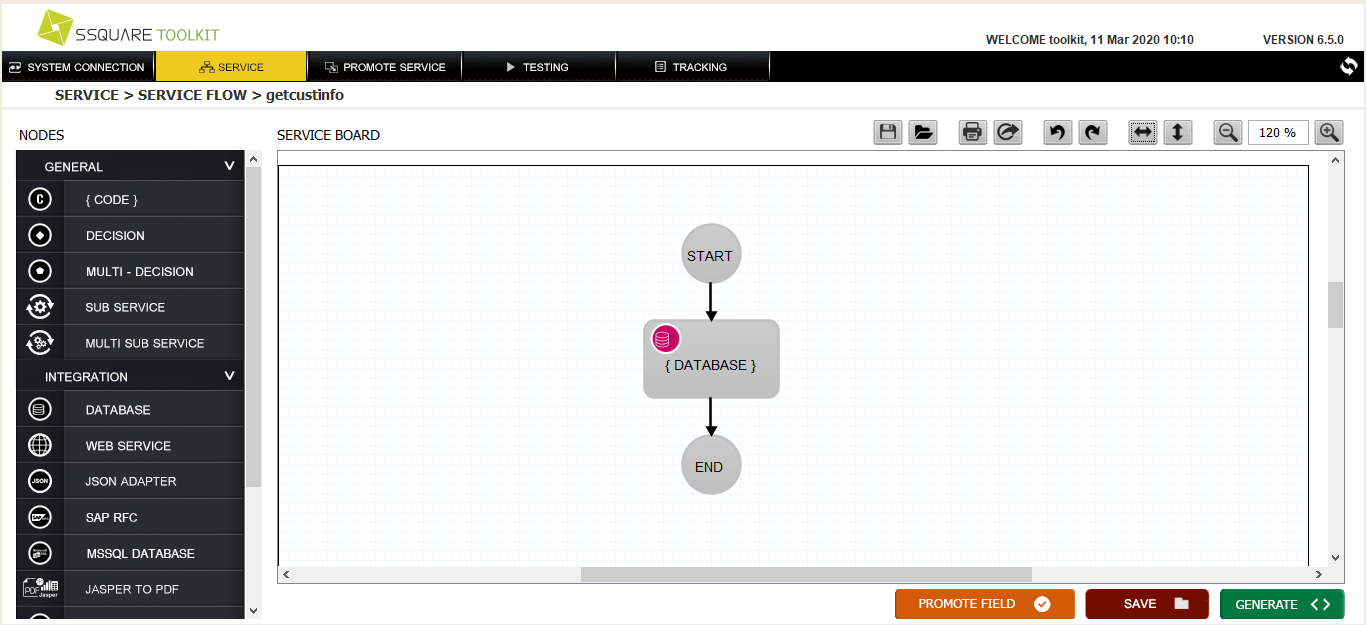The width and height of the screenshot is (1366, 625).
Task: Click the WEB SERVICE globe icon
Action: click(40, 445)
